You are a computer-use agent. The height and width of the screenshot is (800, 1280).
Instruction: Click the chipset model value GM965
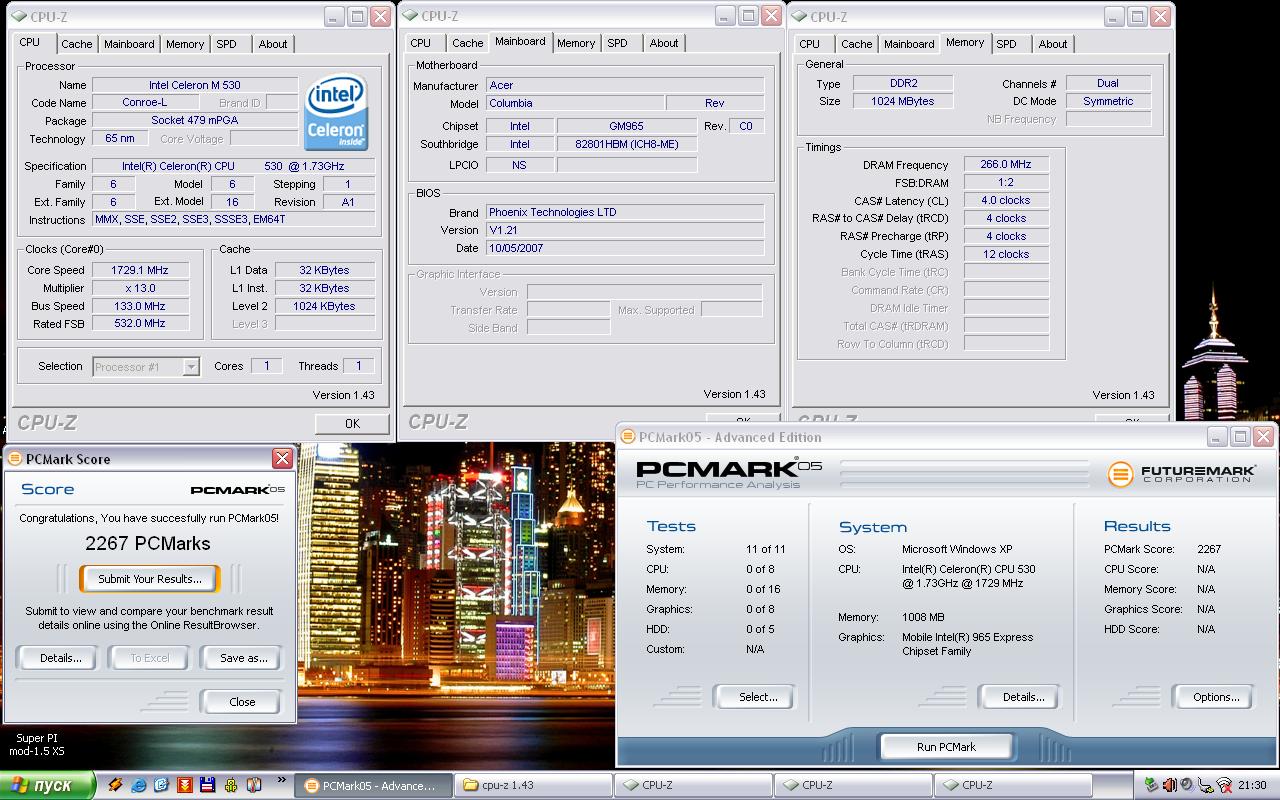626,126
